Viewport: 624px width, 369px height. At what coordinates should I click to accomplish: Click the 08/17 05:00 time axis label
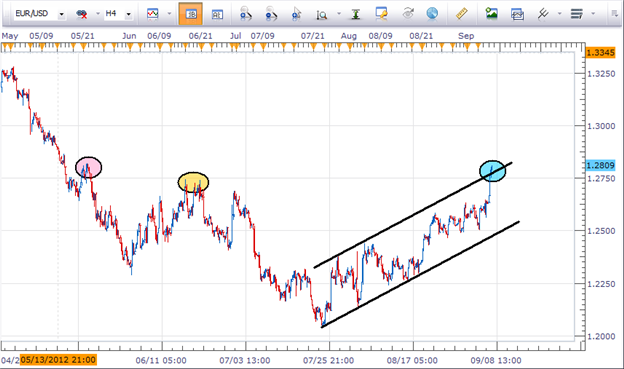412,361
